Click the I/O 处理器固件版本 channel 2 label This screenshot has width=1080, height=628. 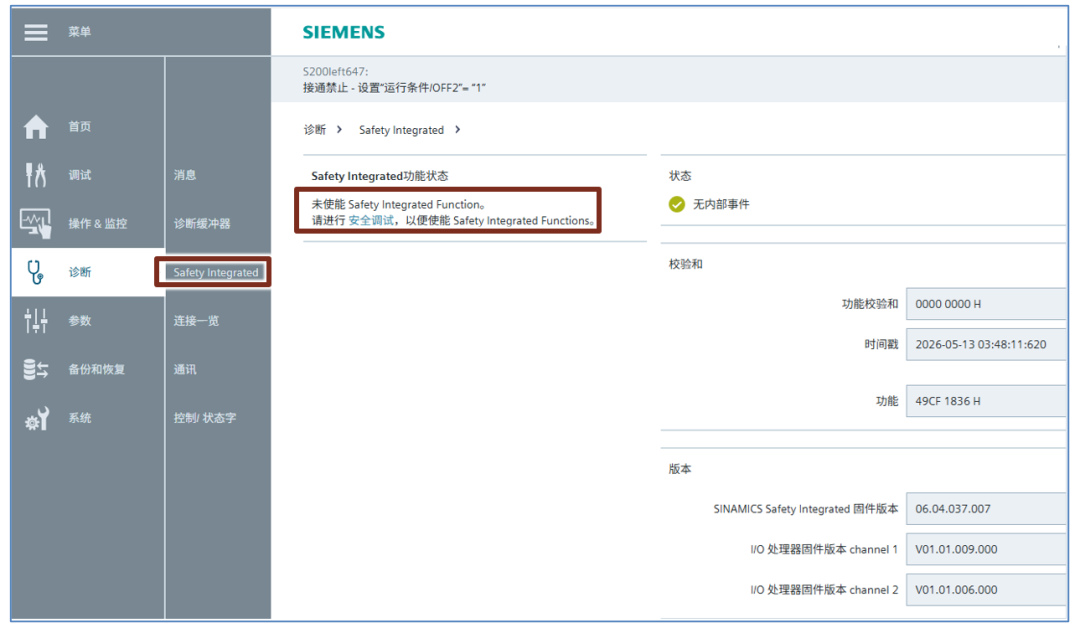click(x=824, y=589)
